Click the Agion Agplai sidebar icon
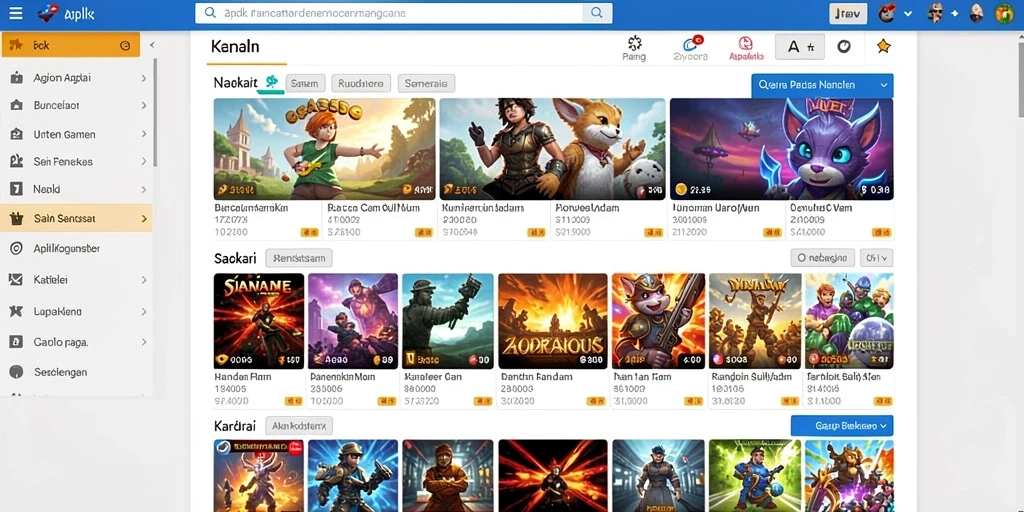The image size is (1024, 512). pyautogui.click(x=16, y=78)
